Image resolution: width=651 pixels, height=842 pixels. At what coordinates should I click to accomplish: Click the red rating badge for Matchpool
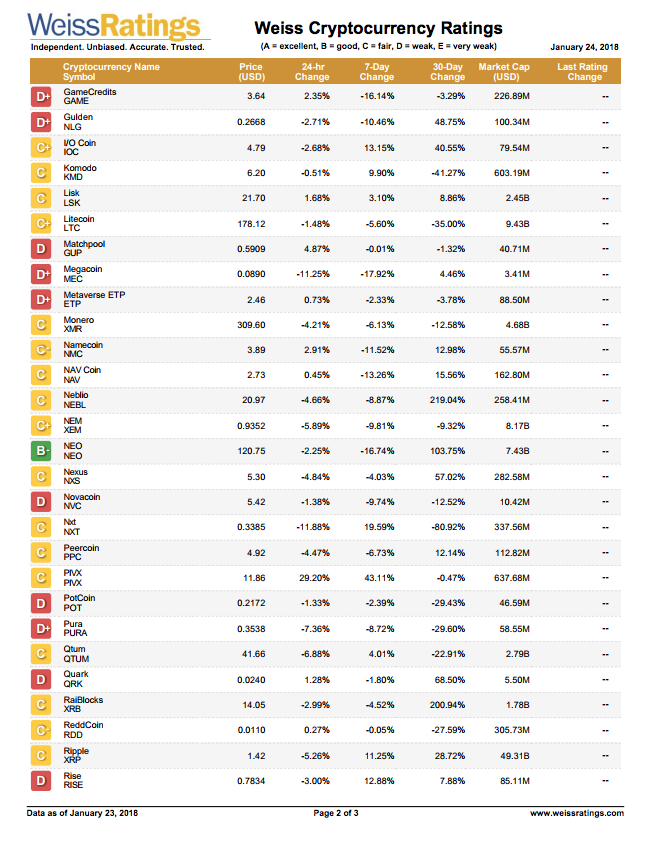point(42,248)
